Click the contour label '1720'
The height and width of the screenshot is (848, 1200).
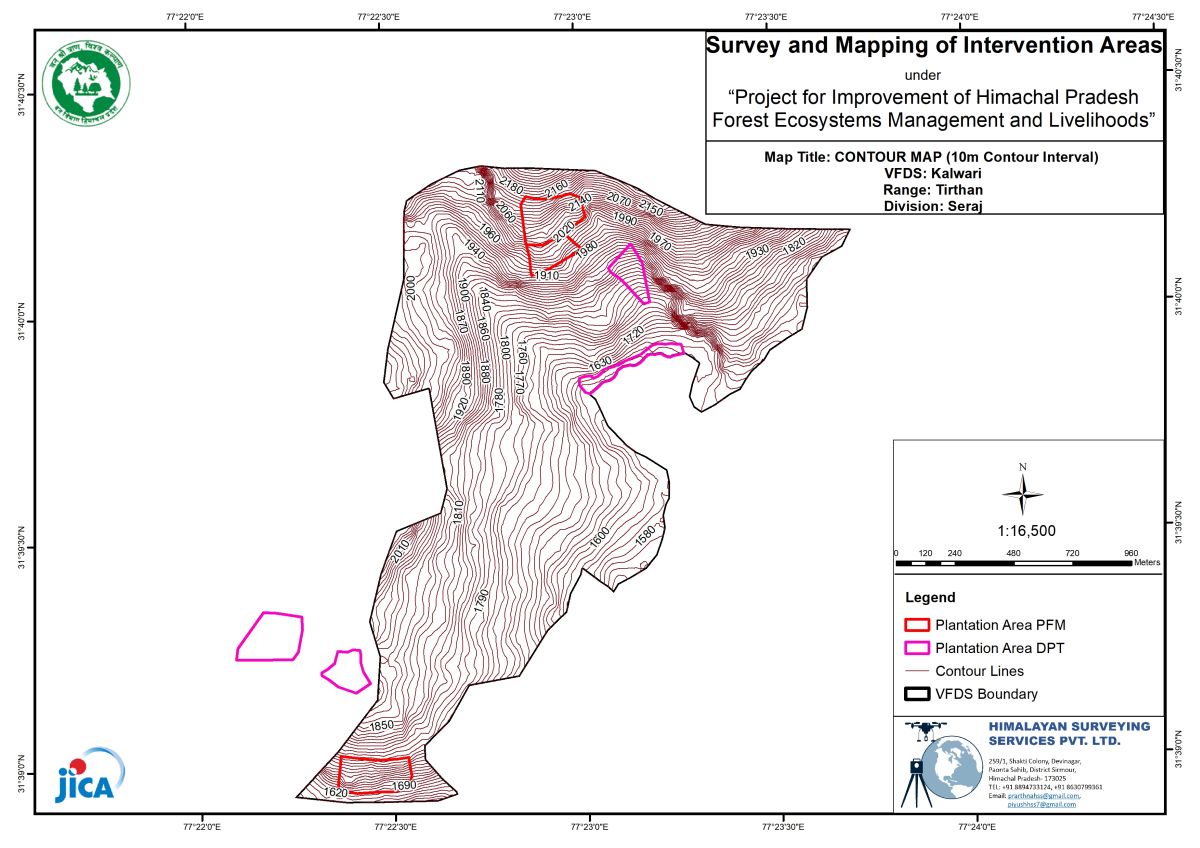click(x=634, y=335)
